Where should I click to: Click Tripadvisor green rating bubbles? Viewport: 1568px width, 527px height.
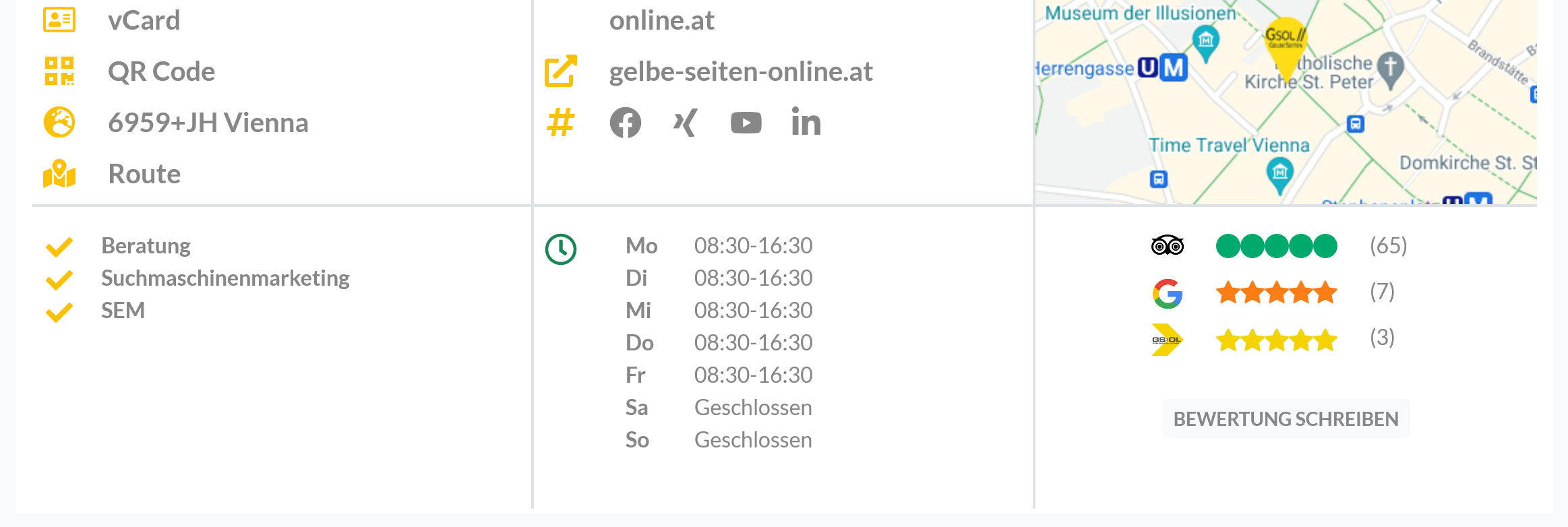[x=1276, y=246]
